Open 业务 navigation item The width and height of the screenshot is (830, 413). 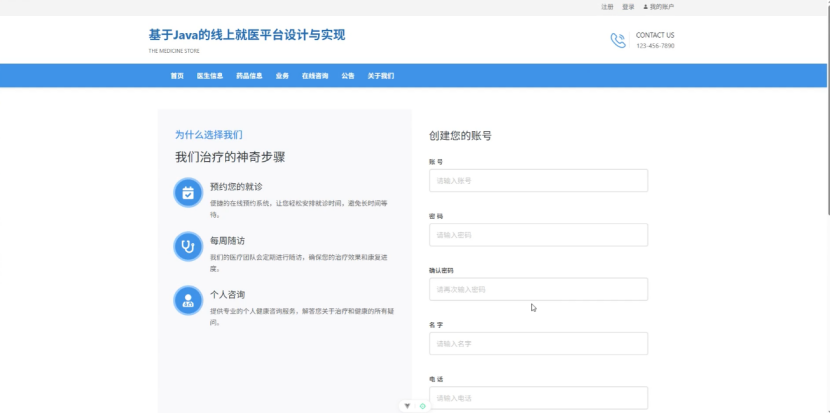point(282,76)
